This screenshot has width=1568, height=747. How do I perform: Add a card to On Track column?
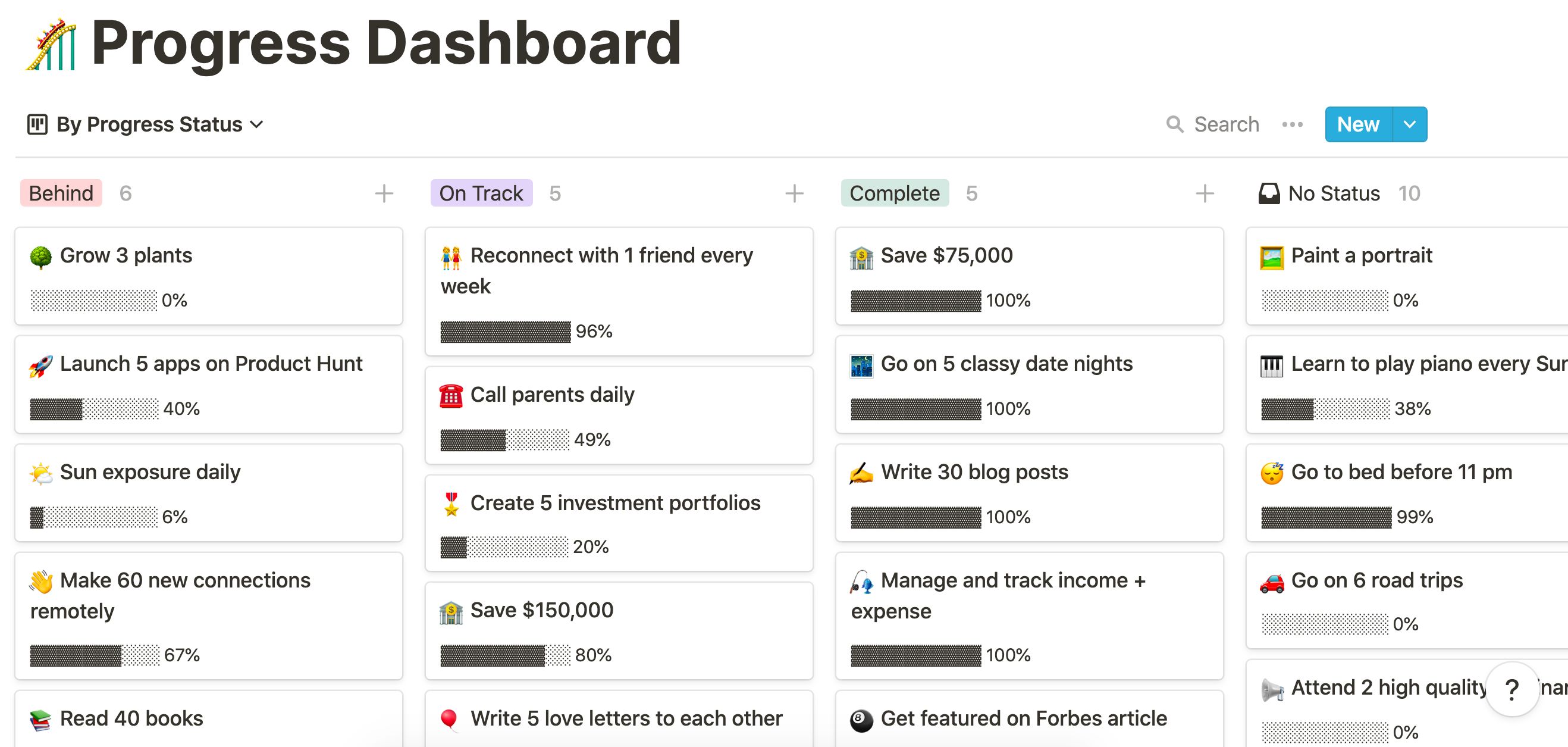point(794,194)
